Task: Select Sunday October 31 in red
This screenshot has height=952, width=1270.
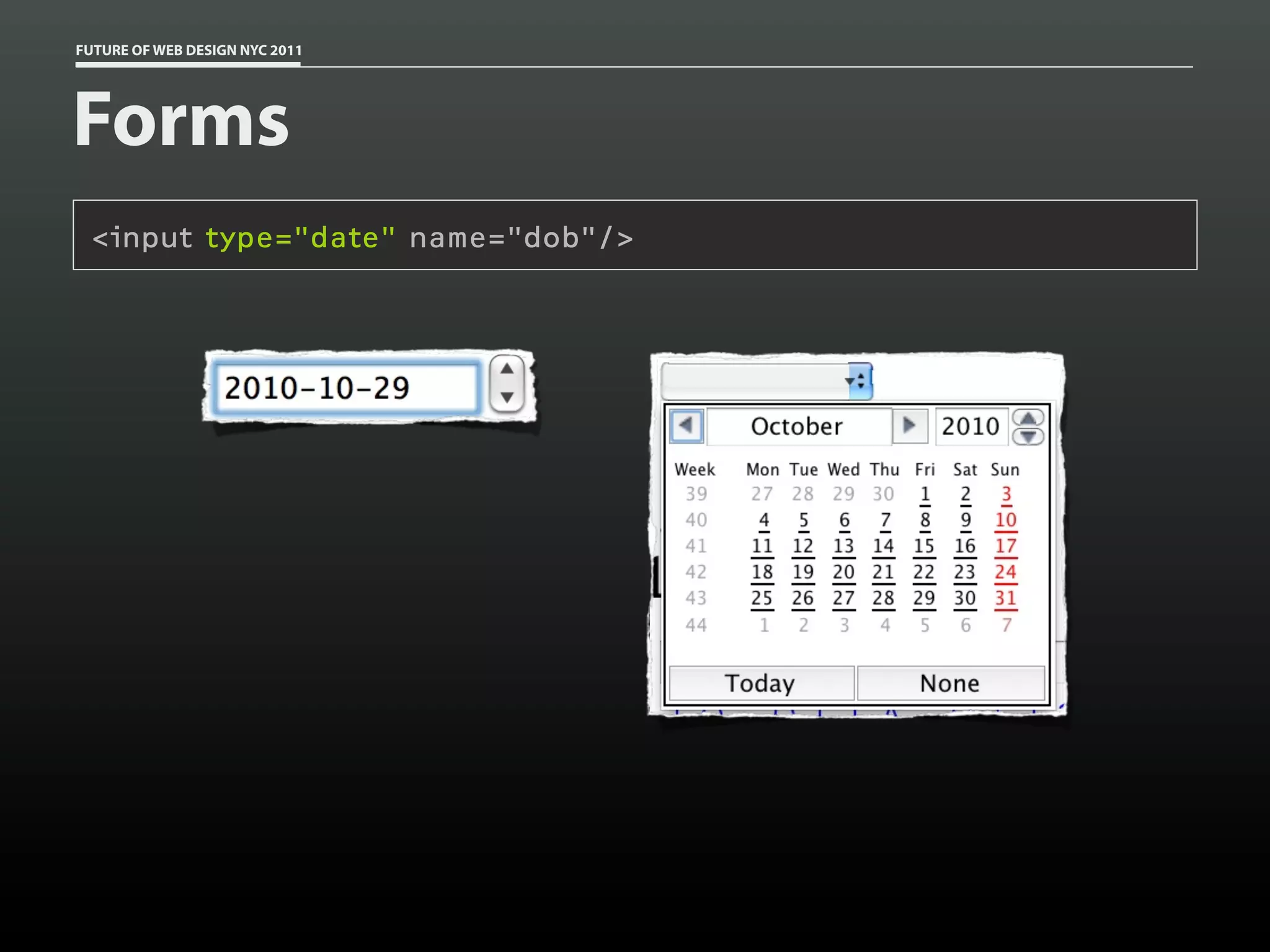Action: pos(1005,598)
